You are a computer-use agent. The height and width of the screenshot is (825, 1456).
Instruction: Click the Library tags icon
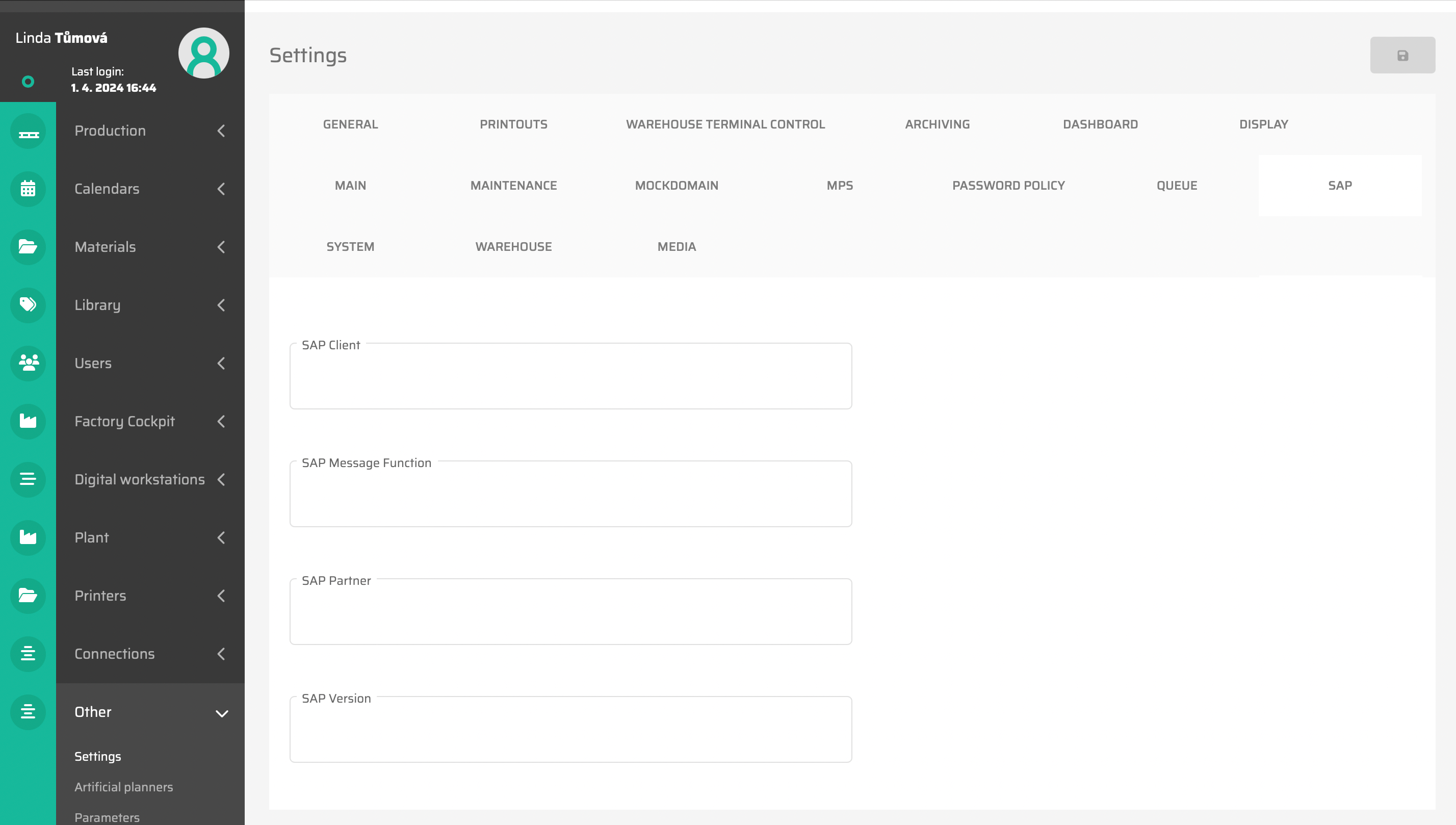coord(28,305)
